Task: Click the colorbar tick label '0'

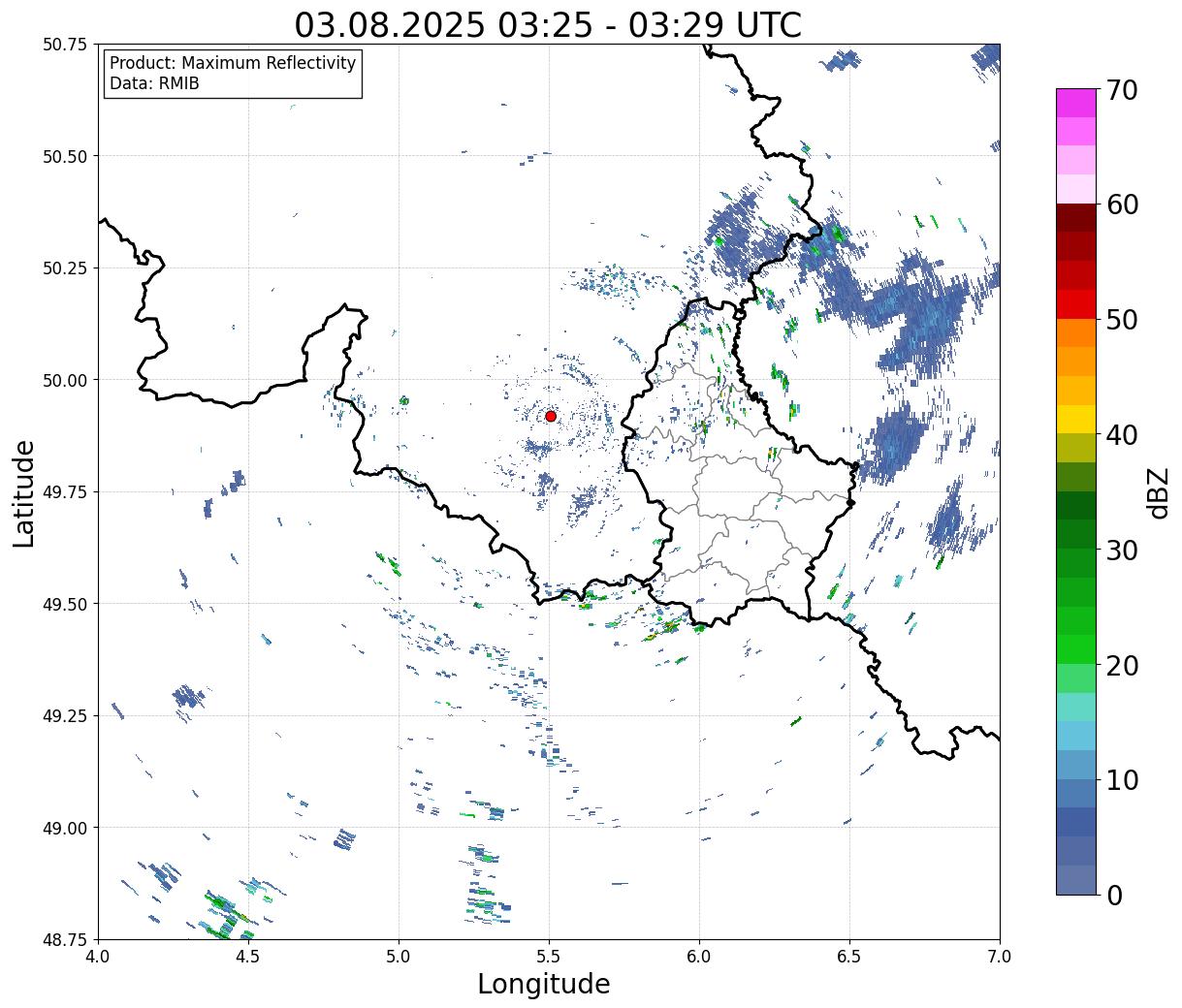Action: pyautogui.click(x=1114, y=895)
